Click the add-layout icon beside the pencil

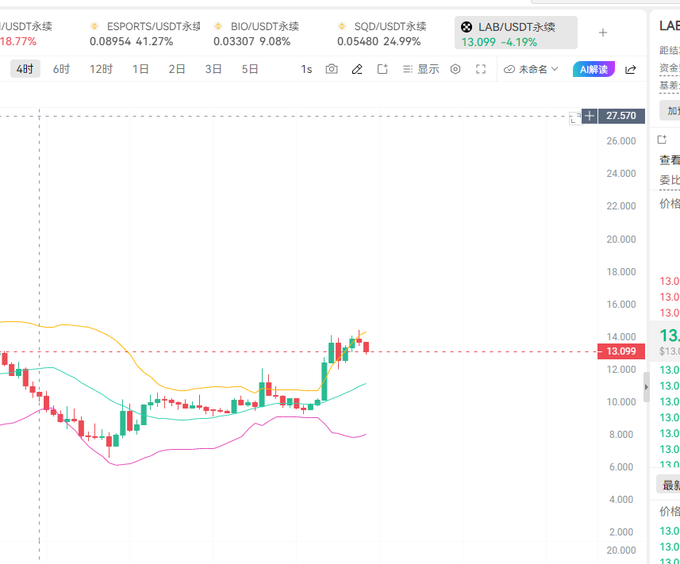[x=382, y=69]
